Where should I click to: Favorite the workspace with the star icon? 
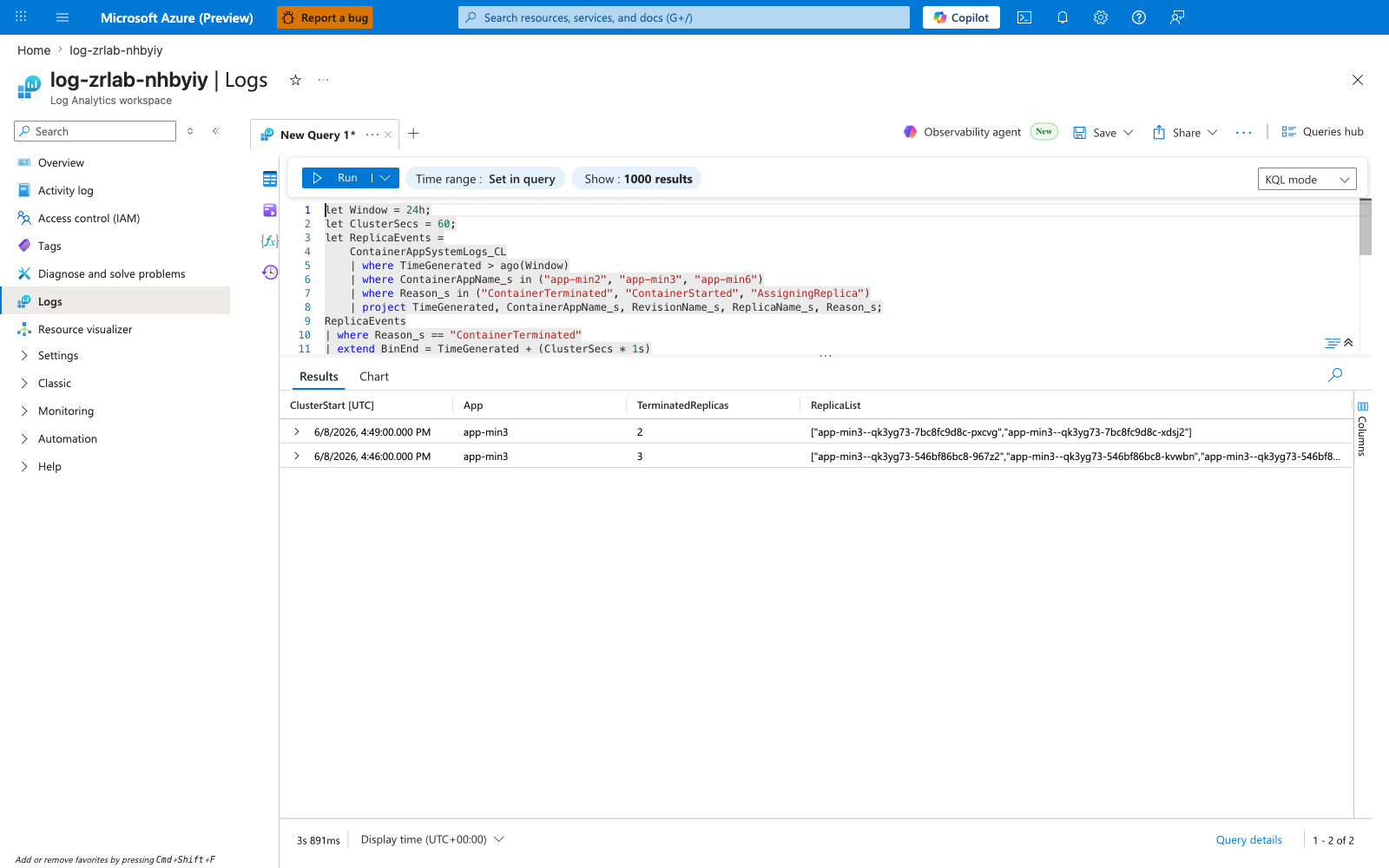pos(295,80)
